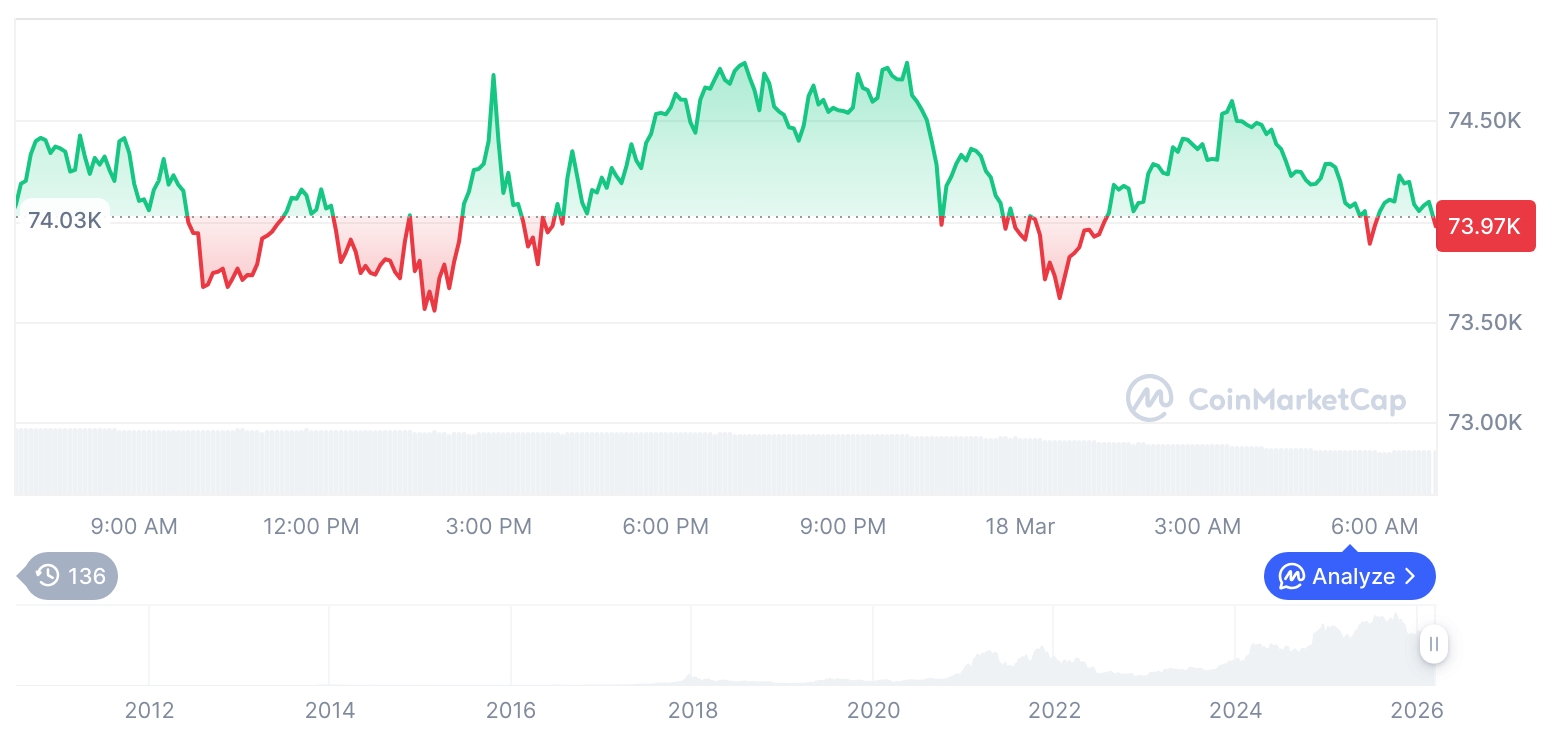Click the CoinMarketCap watermark logo
Screen dimensions: 1566x732
[x=1149, y=398]
